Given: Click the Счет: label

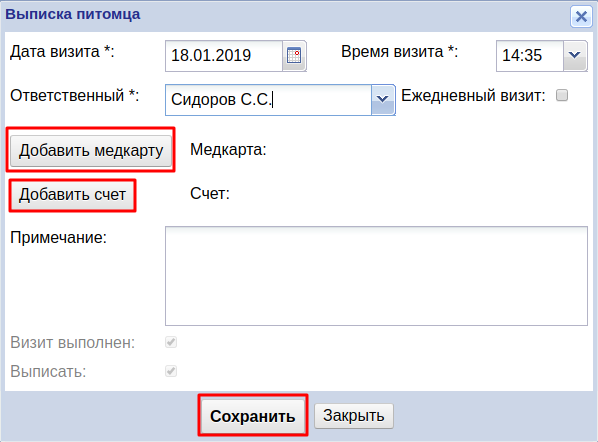Looking at the screenshot, I should (210, 193).
